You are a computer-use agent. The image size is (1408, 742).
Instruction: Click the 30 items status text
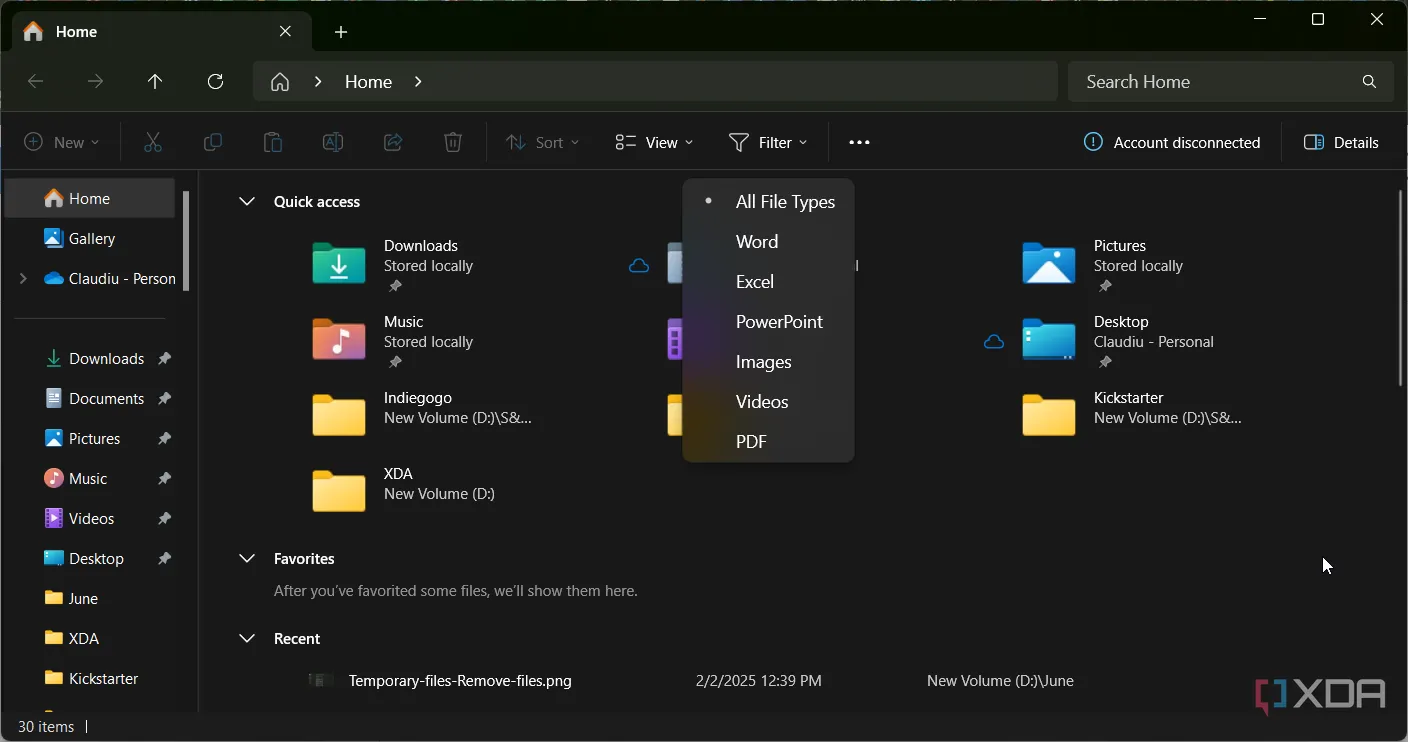coord(46,727)
